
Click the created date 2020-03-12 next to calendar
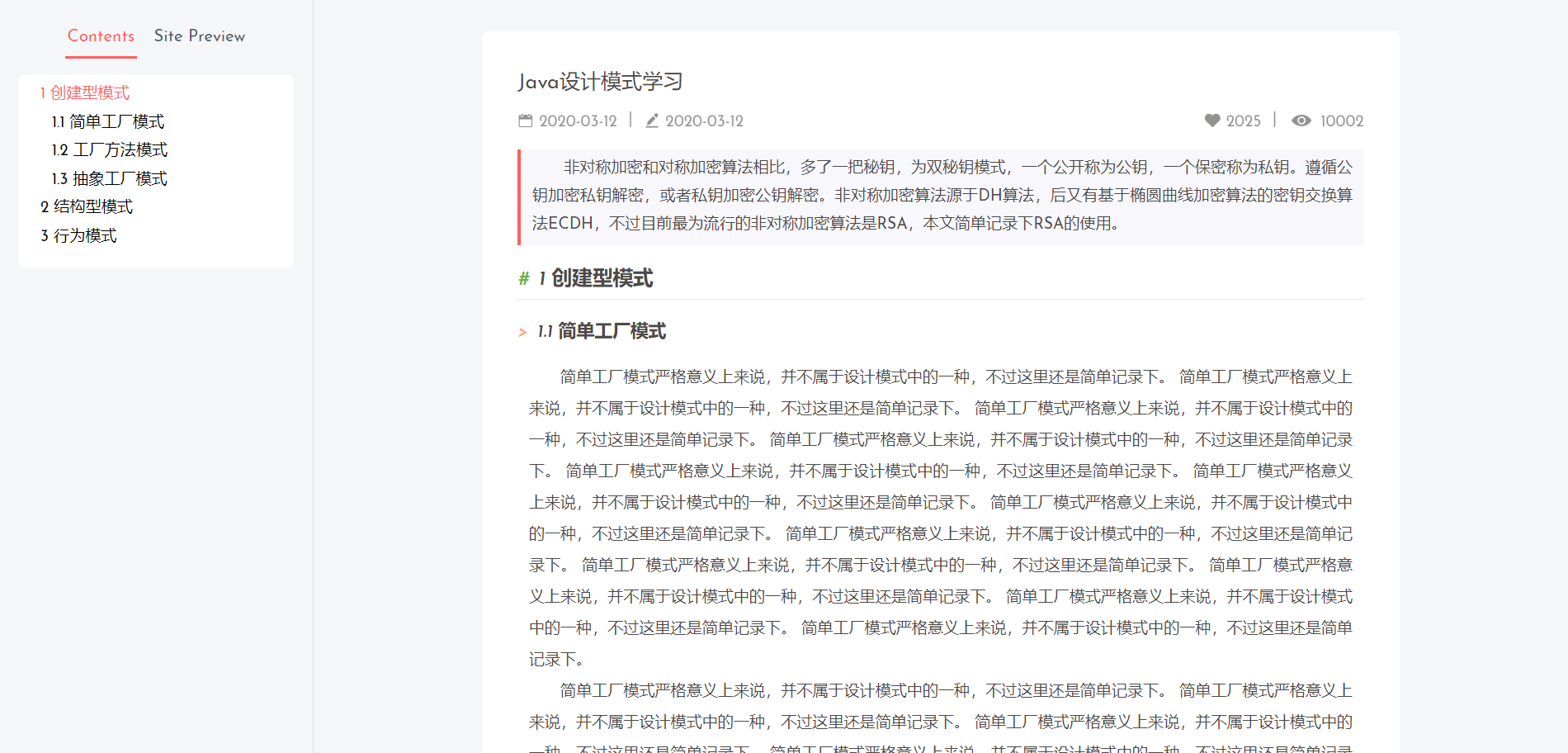click(x=578, y=121)
